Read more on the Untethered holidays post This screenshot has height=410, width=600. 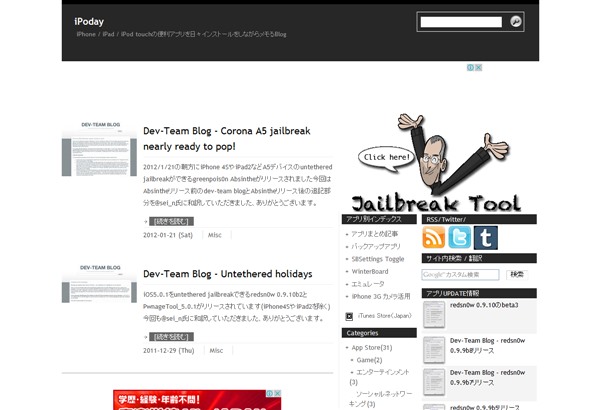(171, 337)
